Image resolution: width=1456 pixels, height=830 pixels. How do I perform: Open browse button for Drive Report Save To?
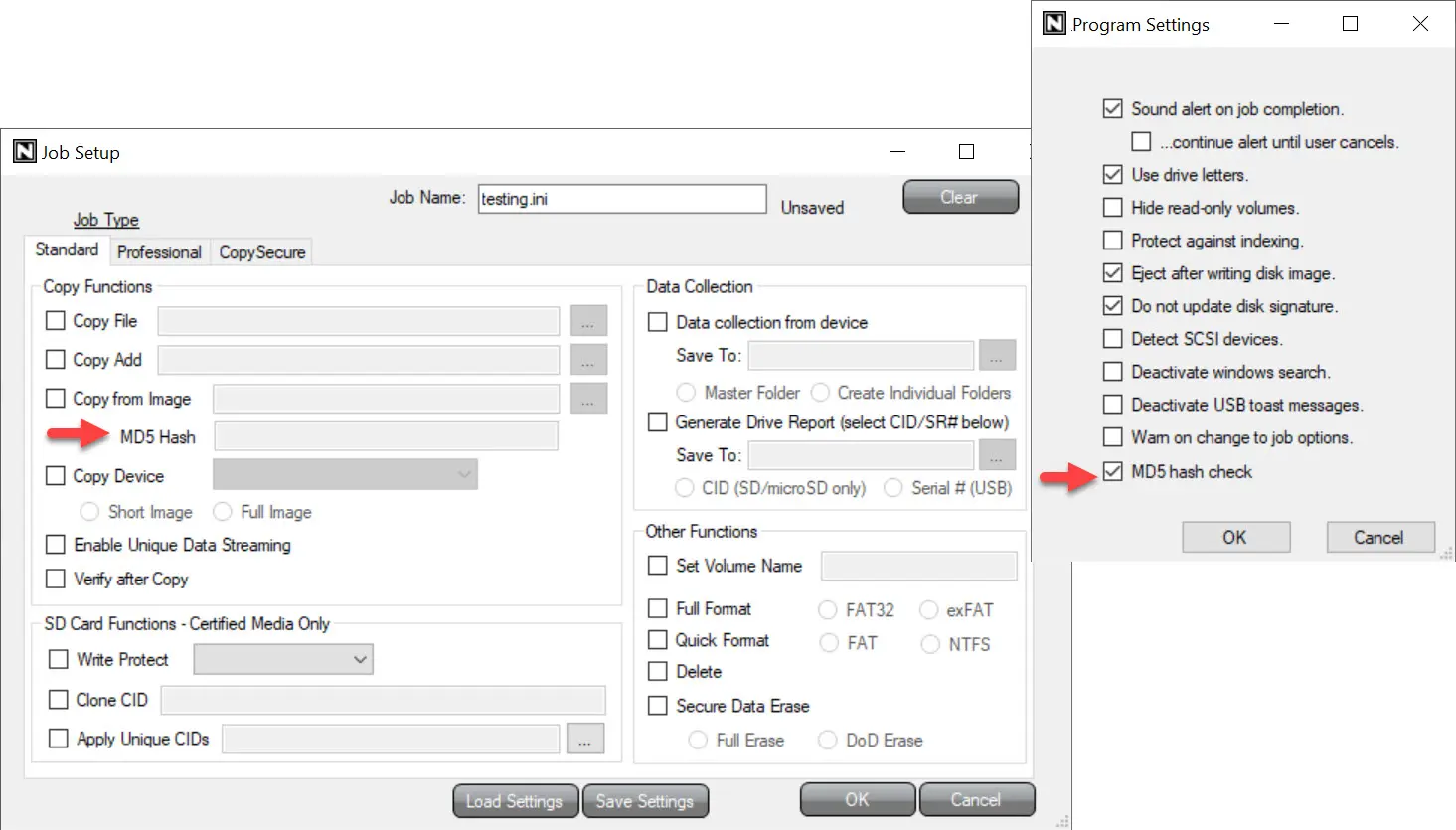point(997,455)
